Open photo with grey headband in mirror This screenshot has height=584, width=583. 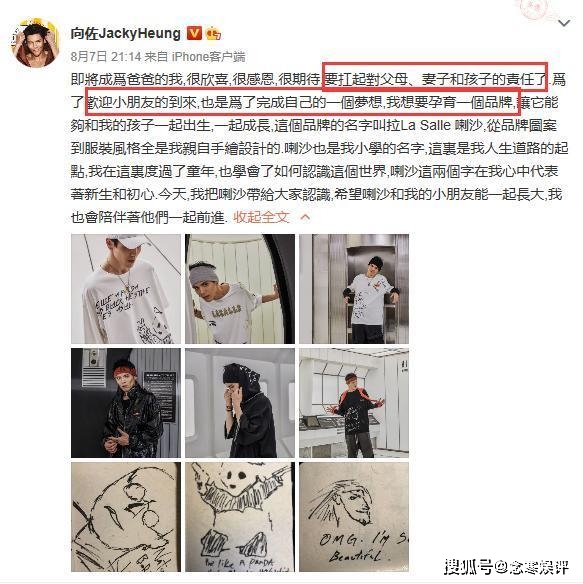coord(240,289)
